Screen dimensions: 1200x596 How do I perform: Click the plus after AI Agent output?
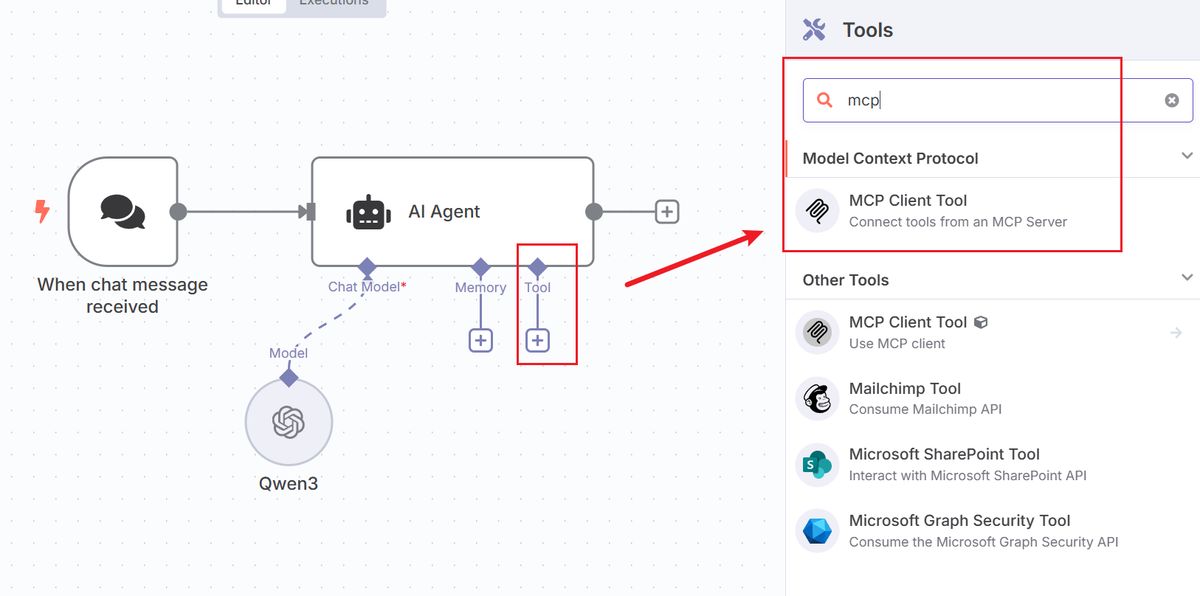[666, 211]
